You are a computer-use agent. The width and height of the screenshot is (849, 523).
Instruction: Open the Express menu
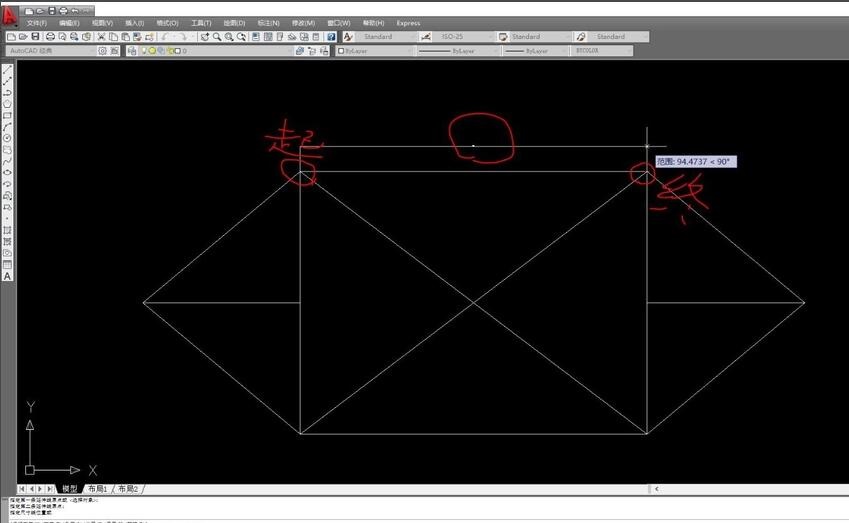pos(408,23)
